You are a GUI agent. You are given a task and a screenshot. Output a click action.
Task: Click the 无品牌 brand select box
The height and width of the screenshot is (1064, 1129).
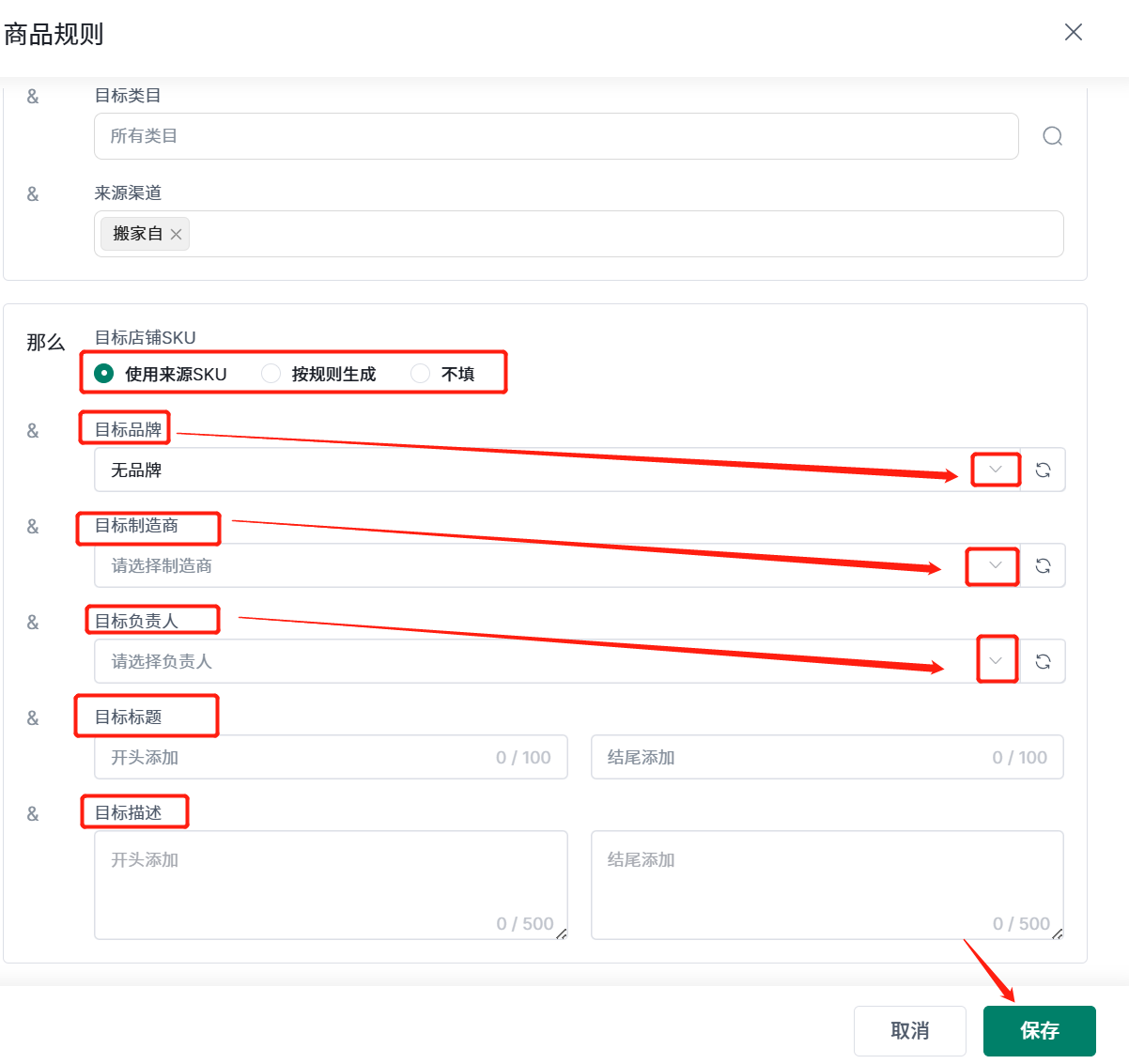point(557,470)
